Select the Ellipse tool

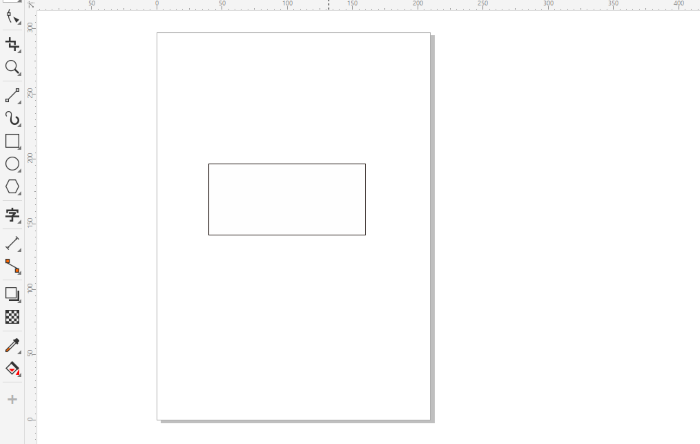tap(12, 164)
